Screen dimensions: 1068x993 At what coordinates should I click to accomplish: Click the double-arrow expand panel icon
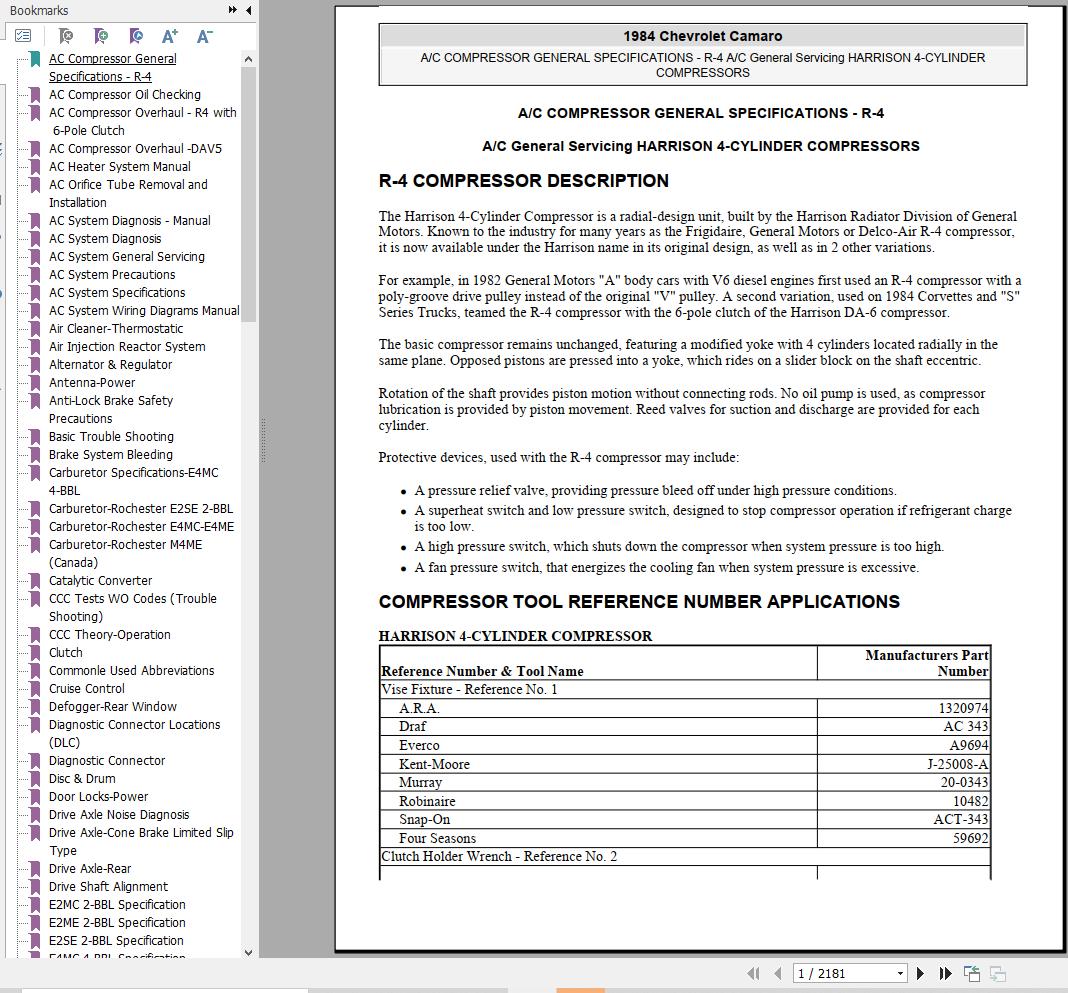(x=233, y=10)
